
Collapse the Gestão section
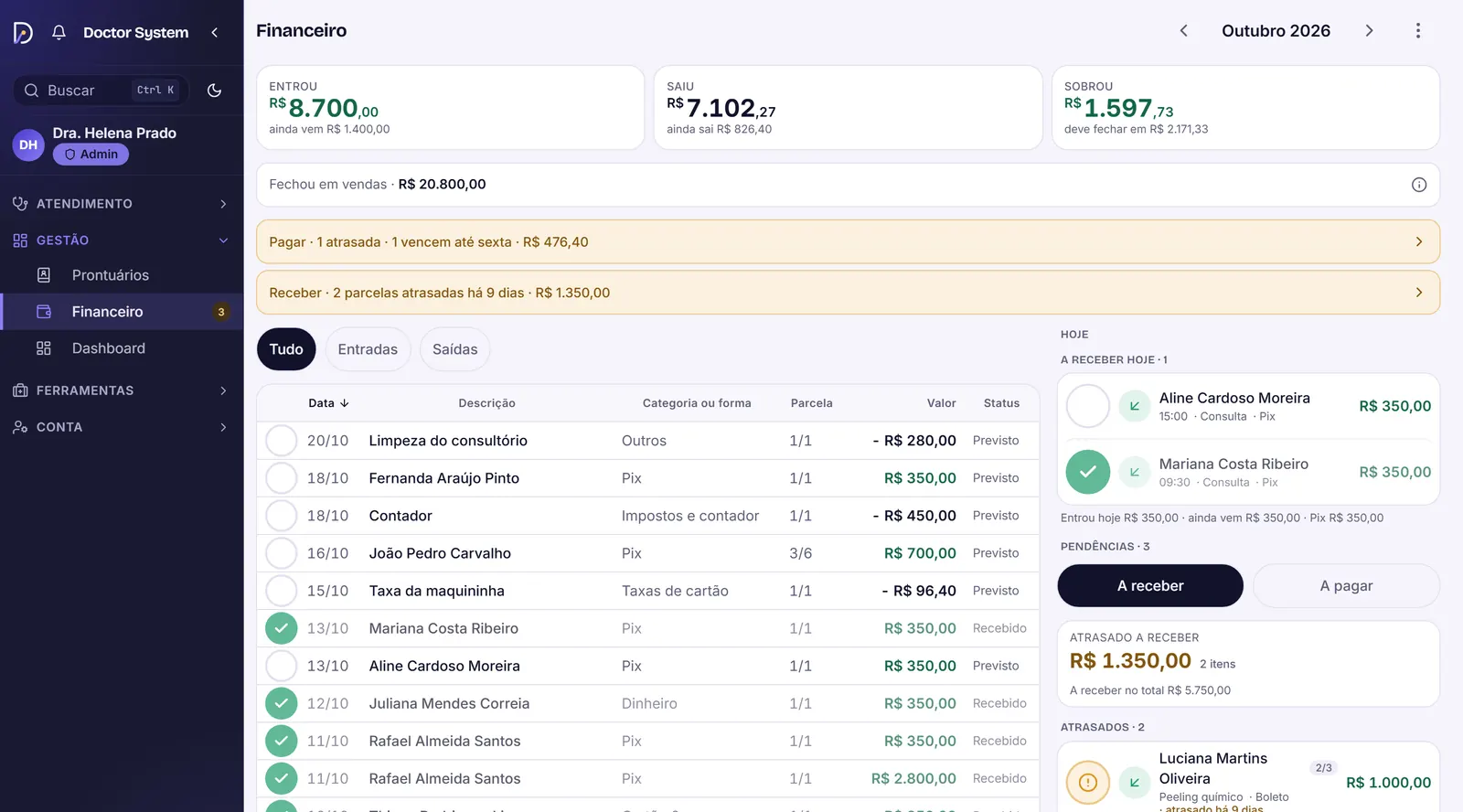tap(122, 240)
